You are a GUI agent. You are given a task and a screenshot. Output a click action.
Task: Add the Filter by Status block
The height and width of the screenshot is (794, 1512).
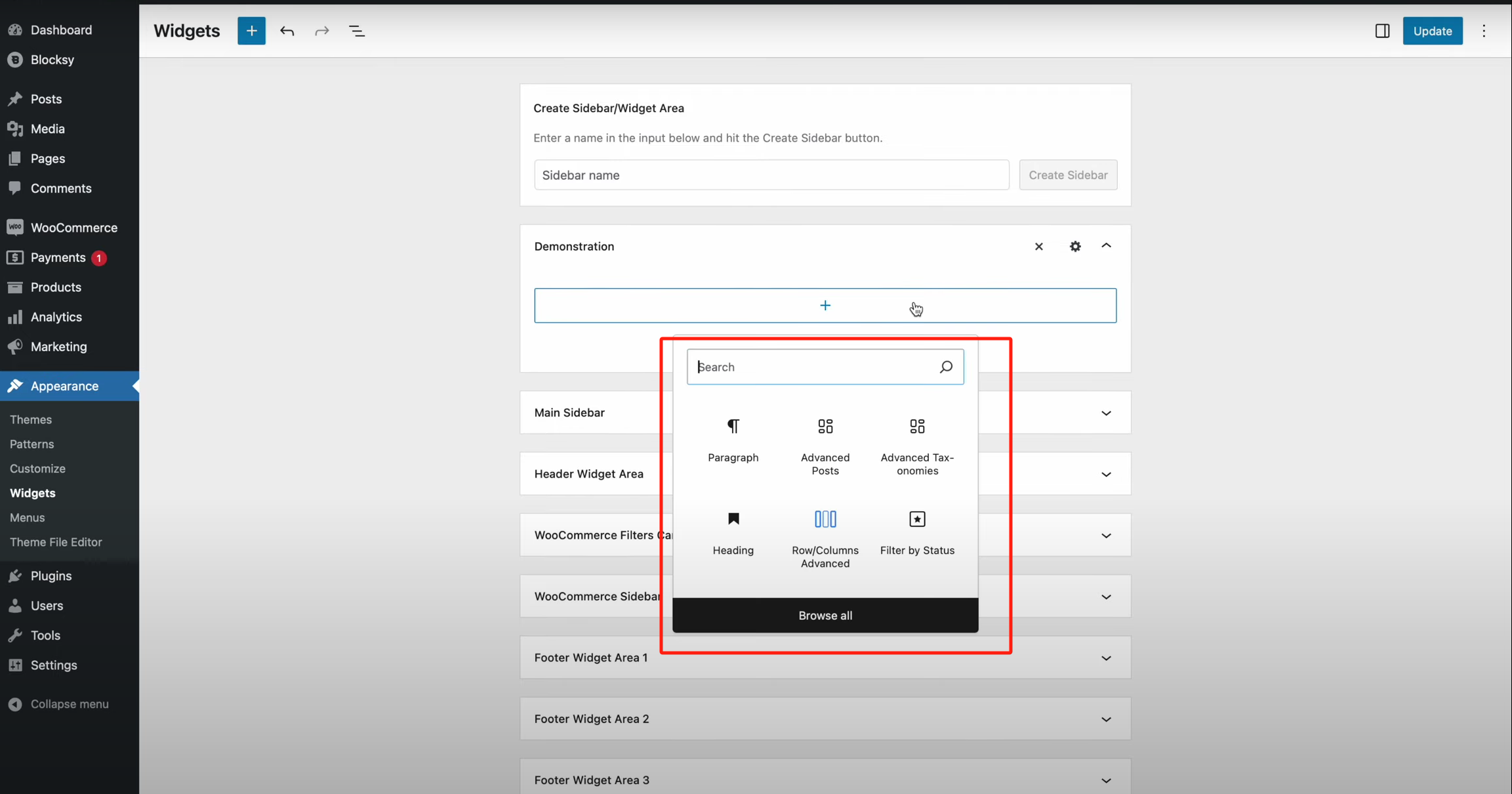(916, 532)
